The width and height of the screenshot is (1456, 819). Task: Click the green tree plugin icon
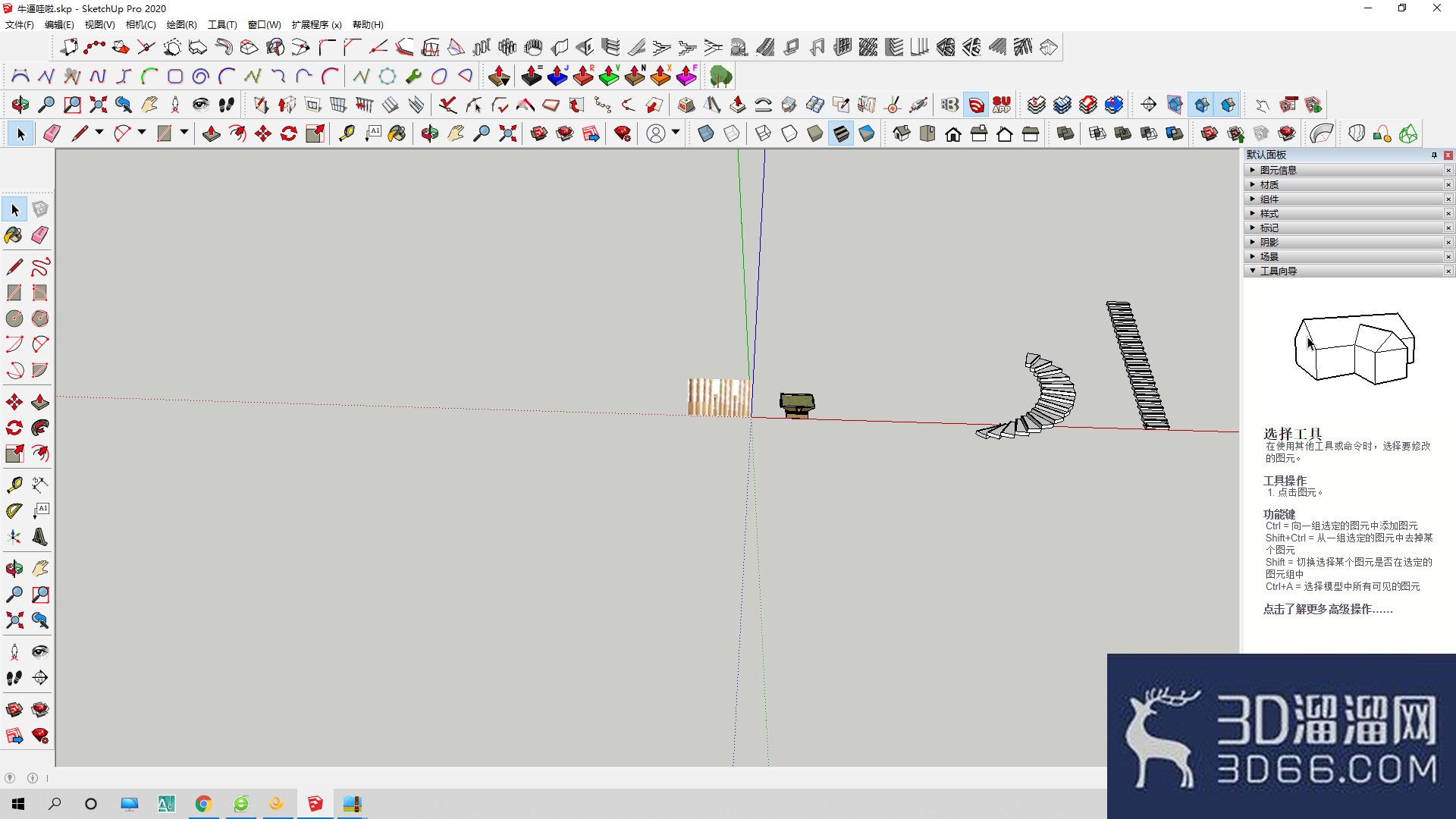[x=720, y=76]
